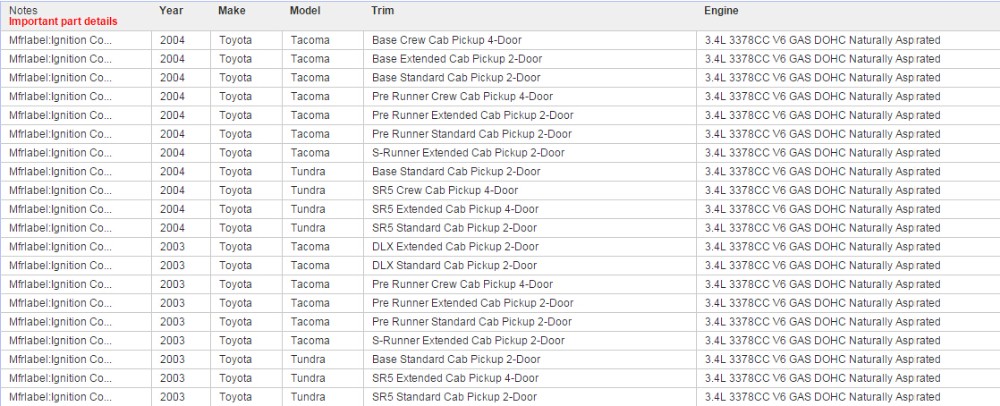Select the Base Crew Cab Pickup 4-Door trim
Image resolution: width=1000 pixels, height=406 pixels.
455,40
